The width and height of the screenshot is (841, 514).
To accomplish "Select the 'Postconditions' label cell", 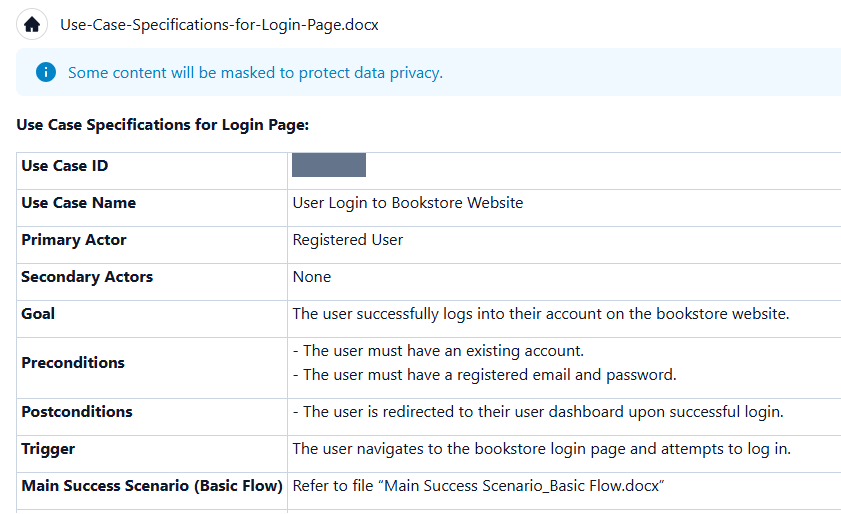I will pos(152,417).
